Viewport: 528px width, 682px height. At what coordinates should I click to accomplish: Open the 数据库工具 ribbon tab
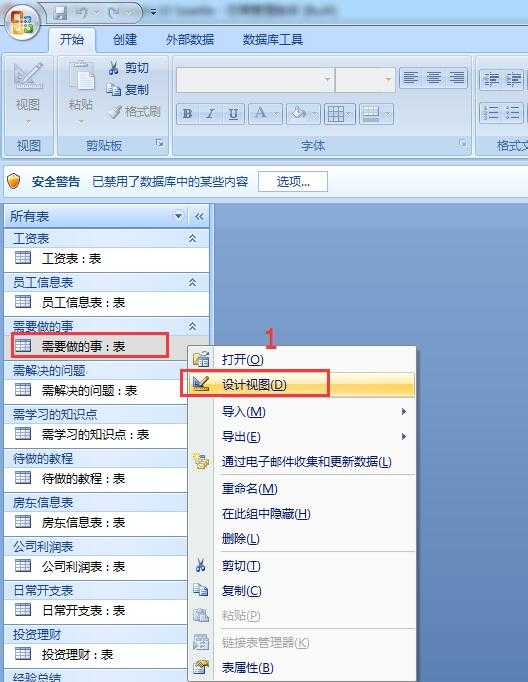(273, 40)
